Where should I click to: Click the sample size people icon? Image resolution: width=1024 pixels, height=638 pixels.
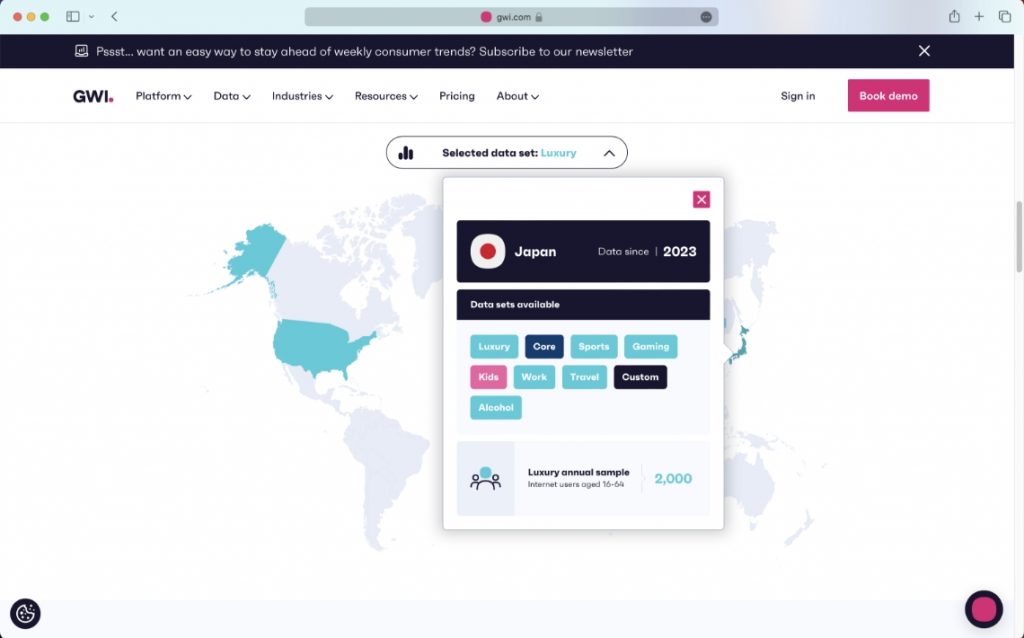click(487, 479)
